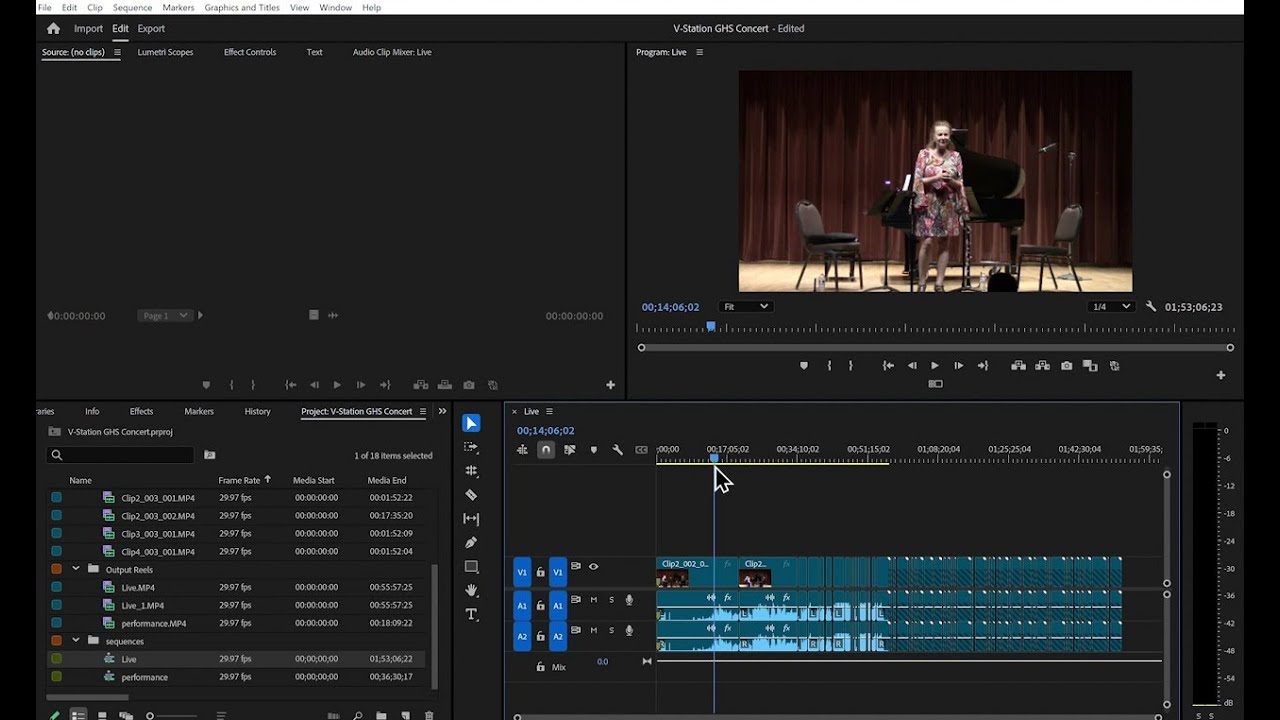The height and width of the screenshot is (720, 1280).
Task: Select the Slip tool
Action: (471, 519)
